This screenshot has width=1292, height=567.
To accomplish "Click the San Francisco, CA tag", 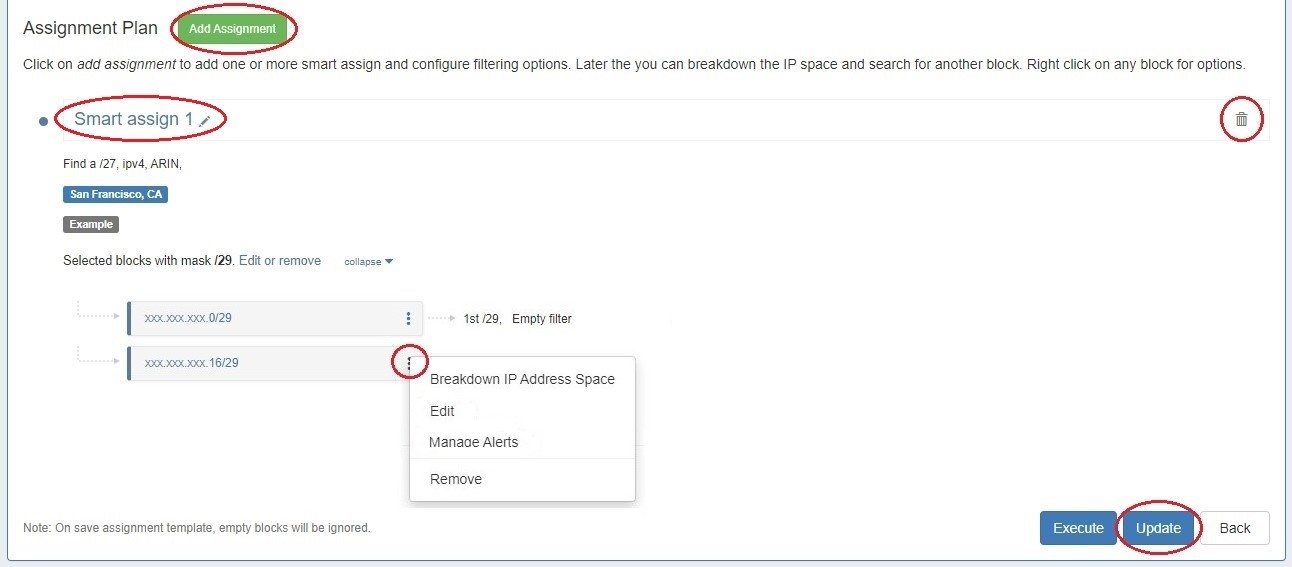I will [x=115, y=195].
